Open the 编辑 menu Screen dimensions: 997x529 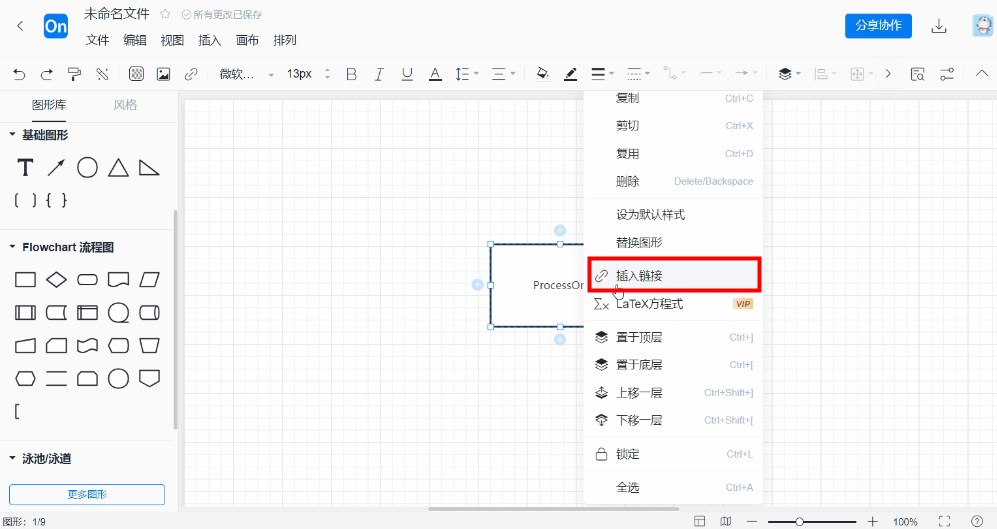coord(135,40)
